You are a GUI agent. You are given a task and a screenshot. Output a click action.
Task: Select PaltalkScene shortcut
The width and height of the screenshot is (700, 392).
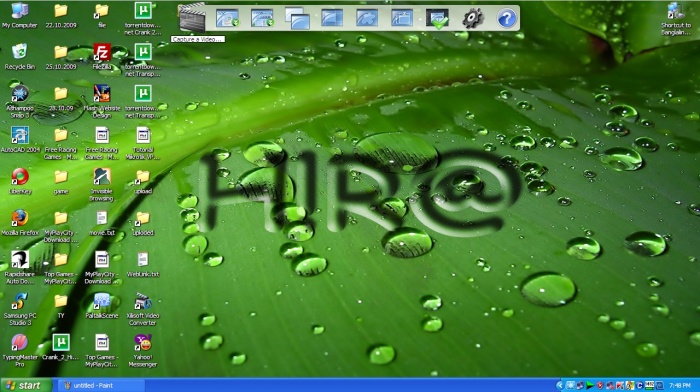[102, 306]
